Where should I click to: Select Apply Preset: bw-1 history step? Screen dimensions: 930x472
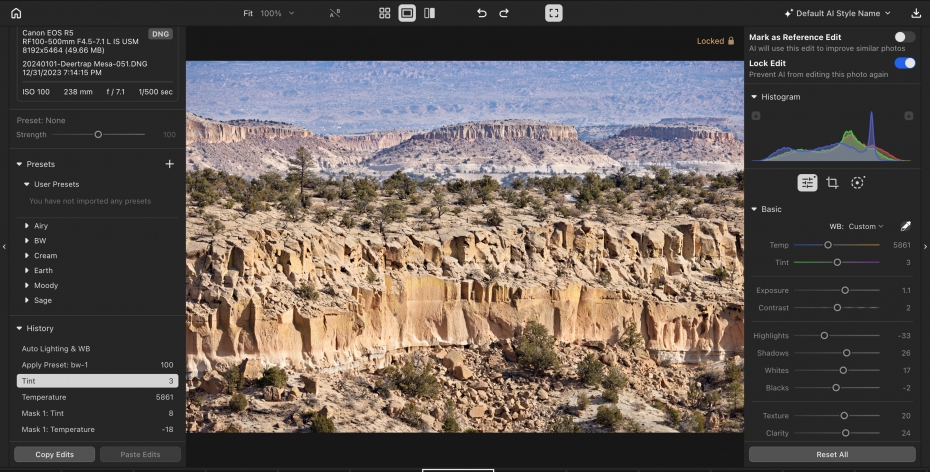(x=97, y=365)
